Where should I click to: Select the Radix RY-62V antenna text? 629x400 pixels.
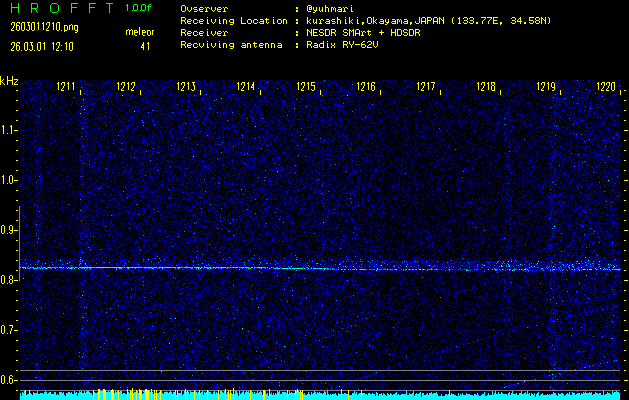pos(351,45)
